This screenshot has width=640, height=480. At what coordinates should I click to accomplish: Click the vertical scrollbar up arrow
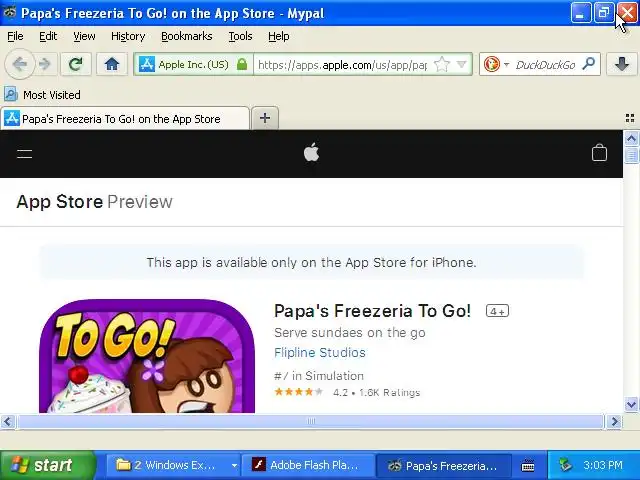coord(631,139)
